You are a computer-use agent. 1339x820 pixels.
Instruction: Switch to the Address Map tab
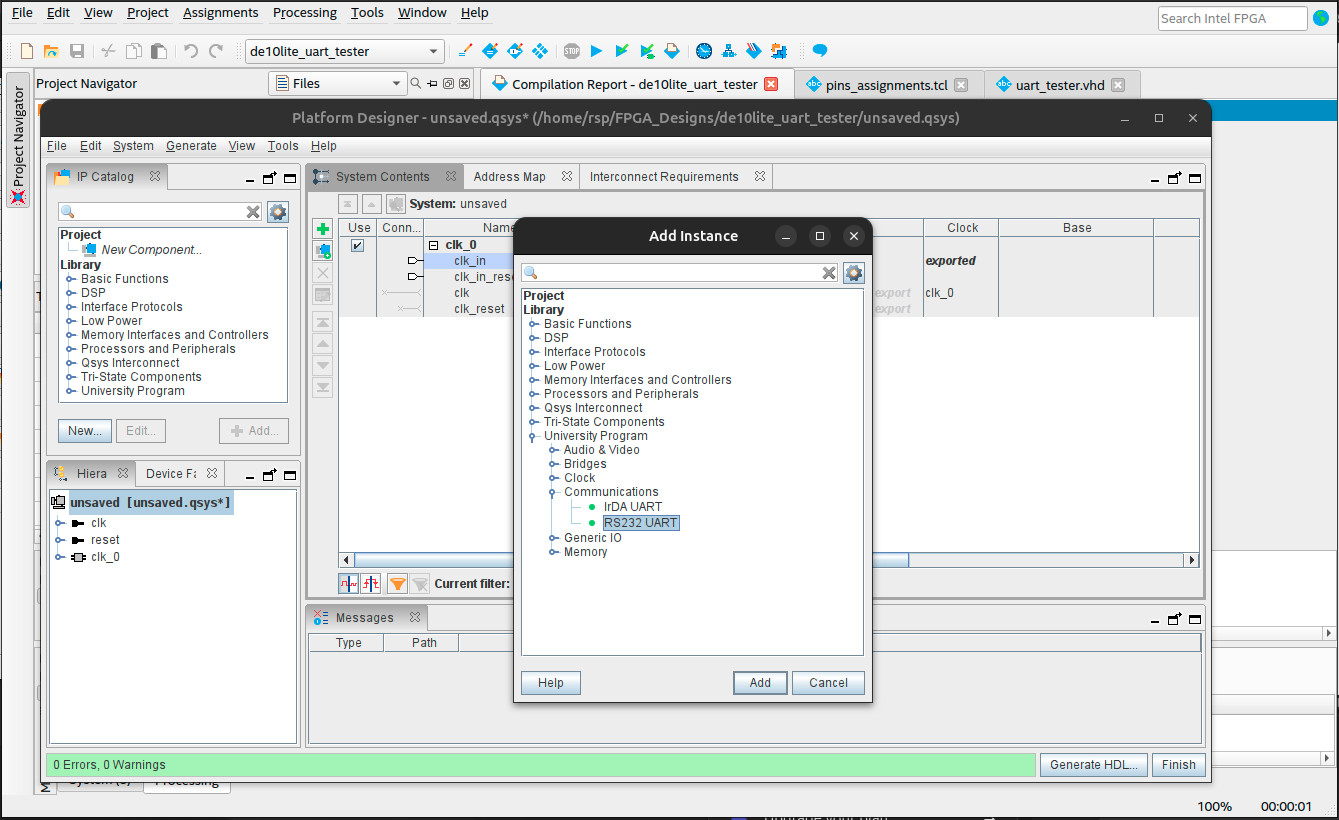click(509, 177)
